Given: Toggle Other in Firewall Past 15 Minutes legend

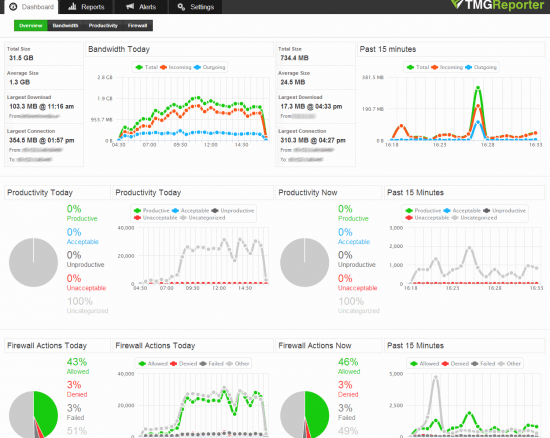Looking at the screenshot, I should coord(509,364).
